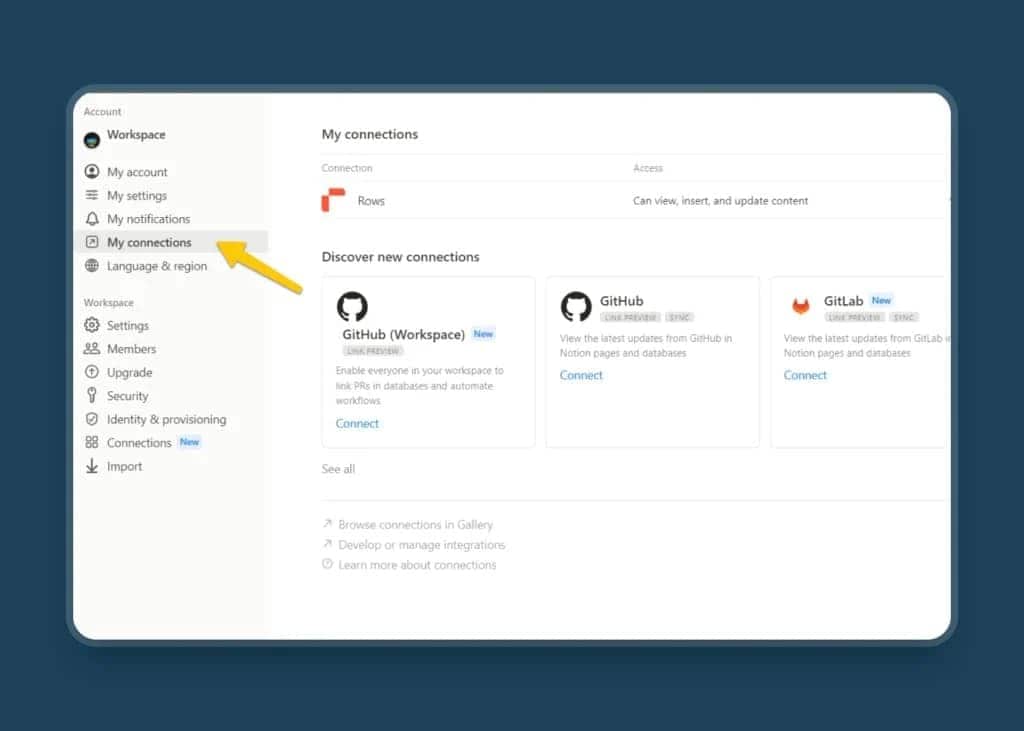
Task: Click the My account person icon
Action: (x=92, y=172)
